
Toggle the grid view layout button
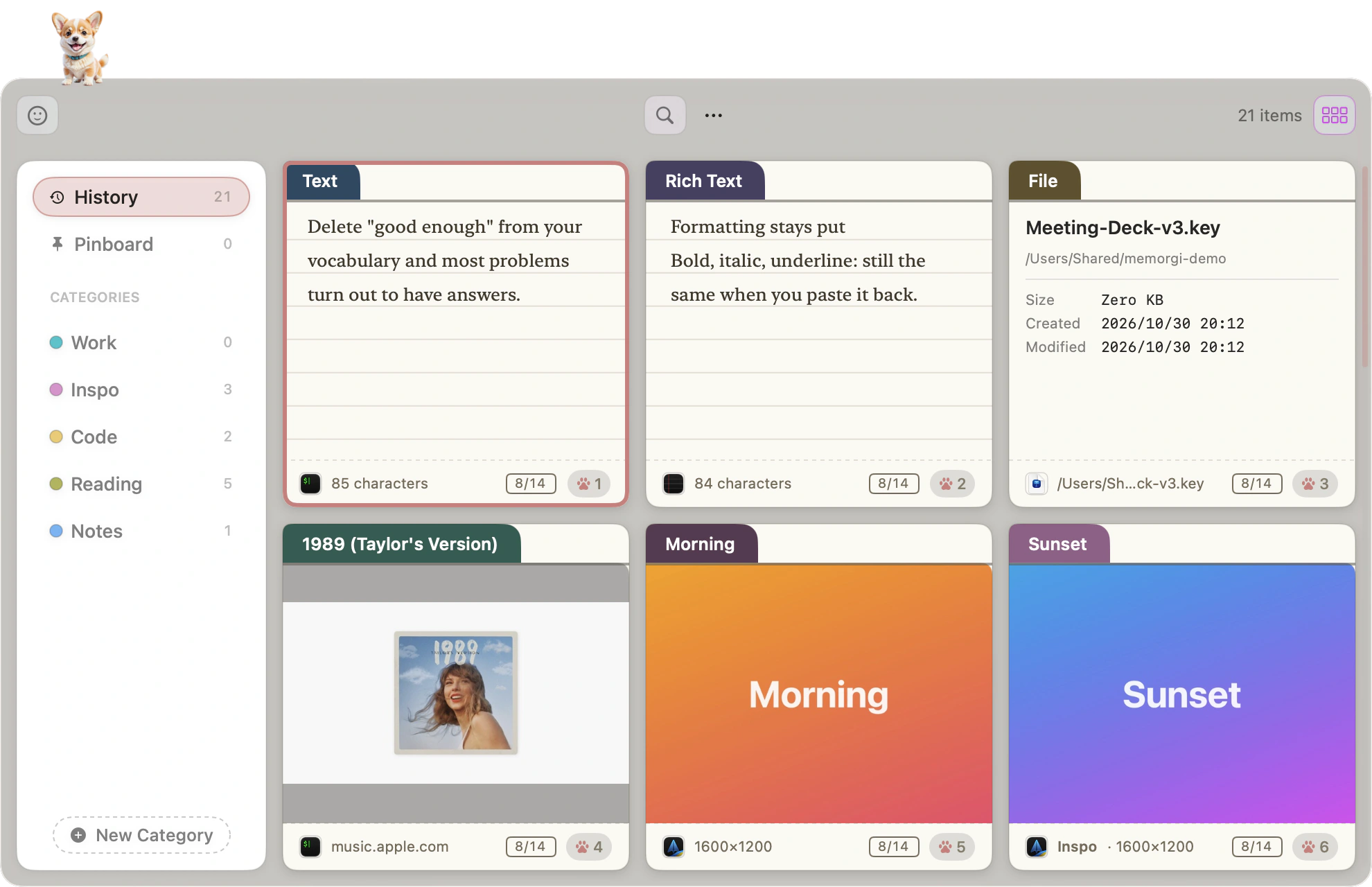[1334, 115]
